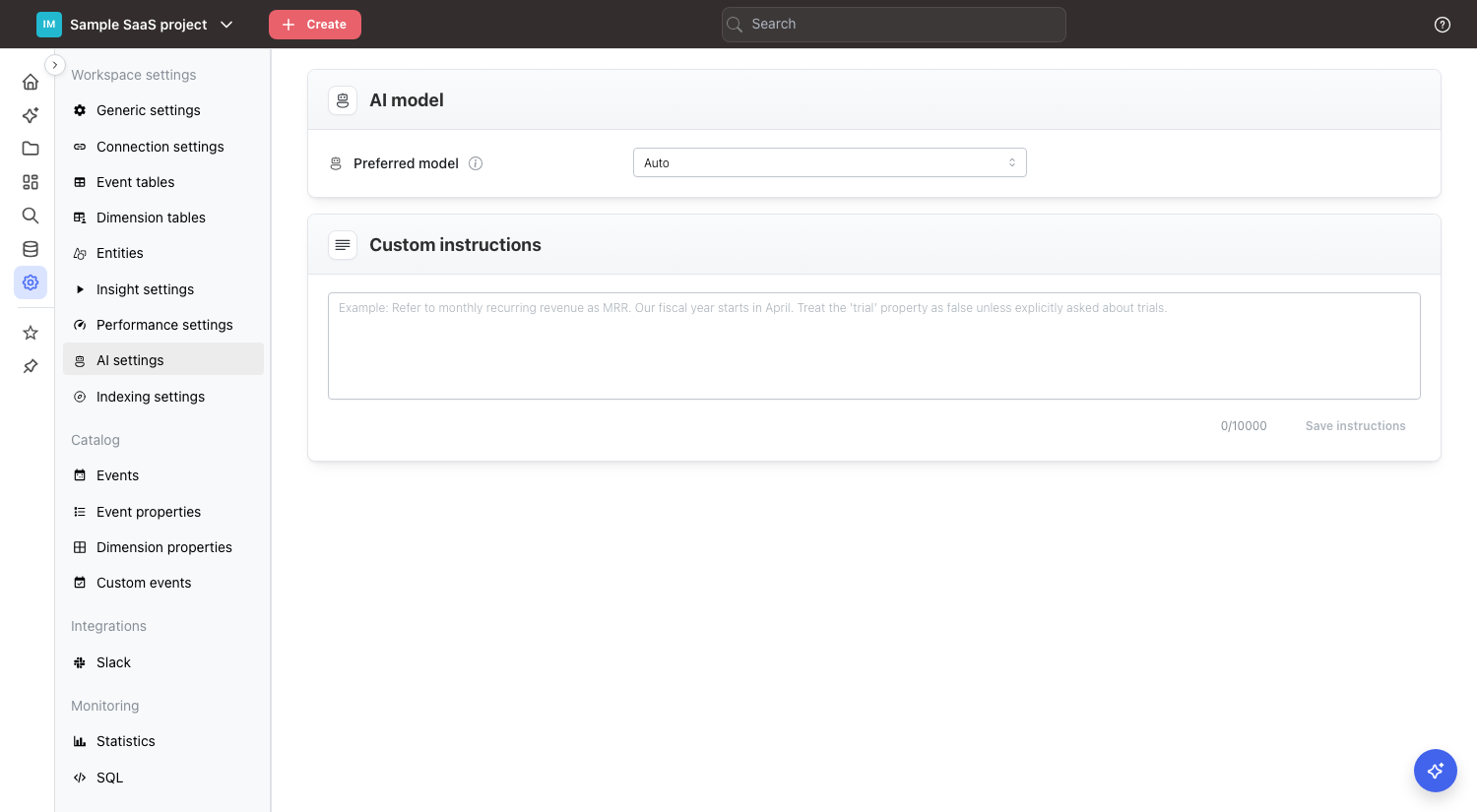The image size is (1477, 812).
Task: Open the Preferred model Auto dropdown
Action: tap(829, 162)
